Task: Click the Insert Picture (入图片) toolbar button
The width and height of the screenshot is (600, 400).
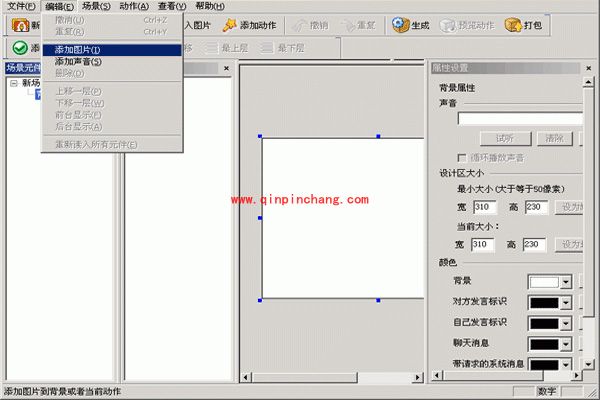Action: click(197, 25)
